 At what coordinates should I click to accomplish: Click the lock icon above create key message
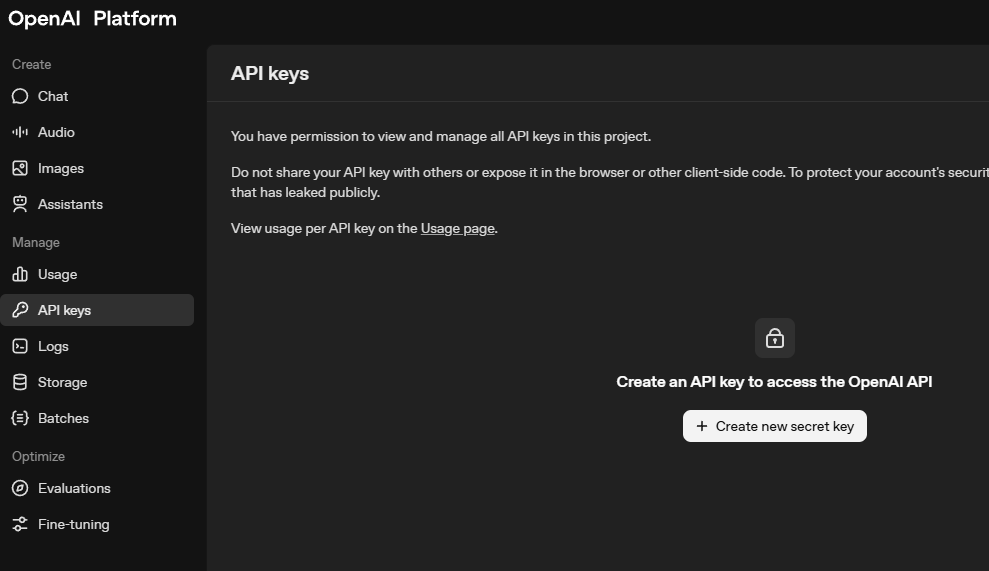point(775,338)
